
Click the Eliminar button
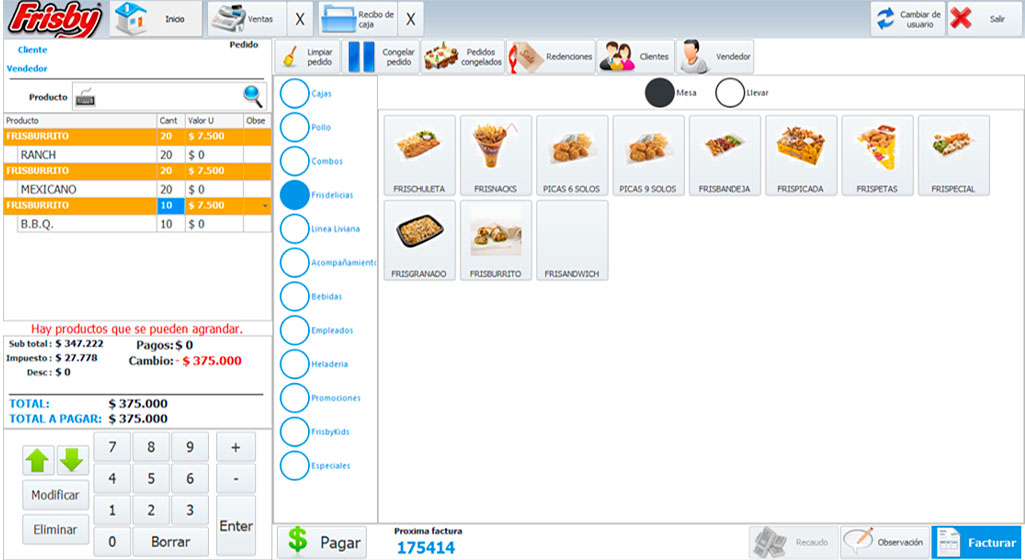pyautogui.click(x=56, y=529)
